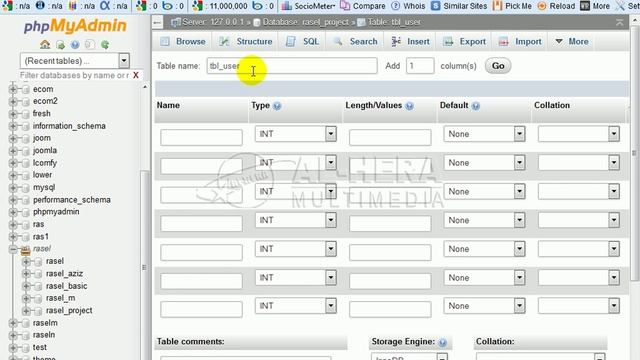Open the Browse tab
Image resolution: width=640 pixels, height=360 pixels.
[183, 42]
